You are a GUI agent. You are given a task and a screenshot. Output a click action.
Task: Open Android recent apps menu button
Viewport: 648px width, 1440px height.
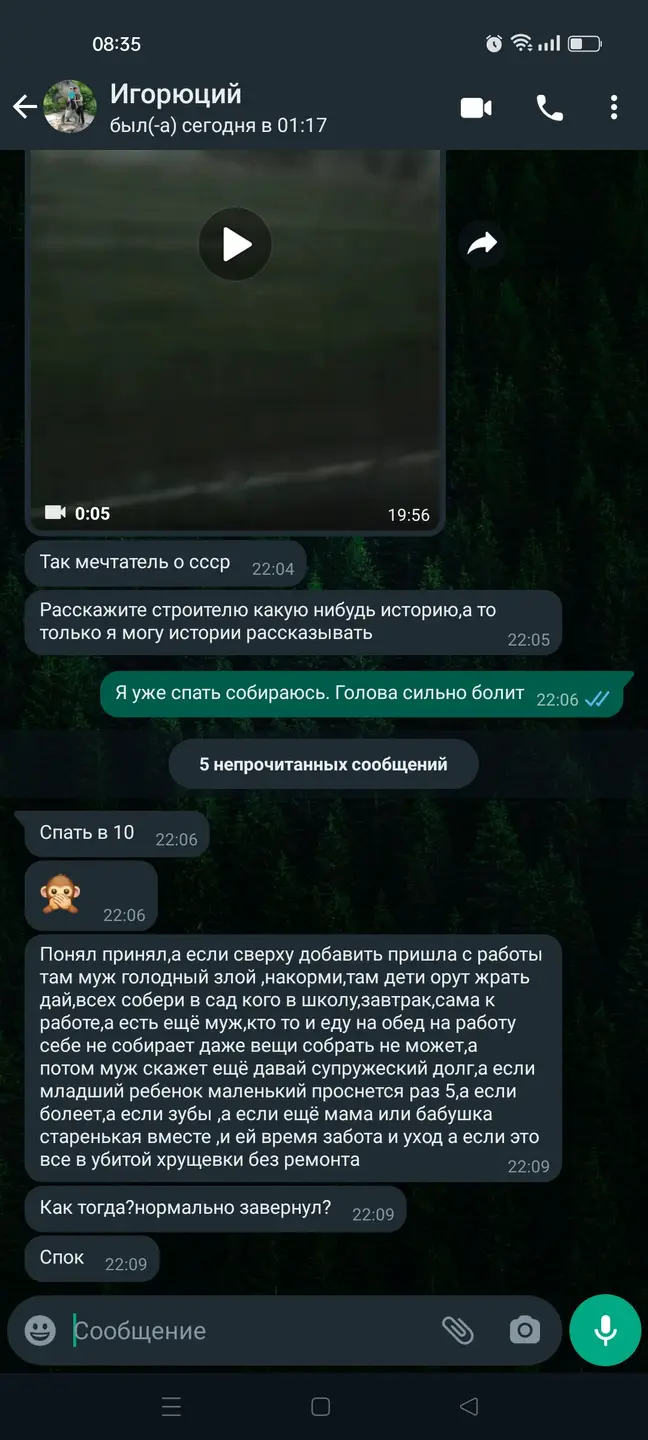[171, 1407]
